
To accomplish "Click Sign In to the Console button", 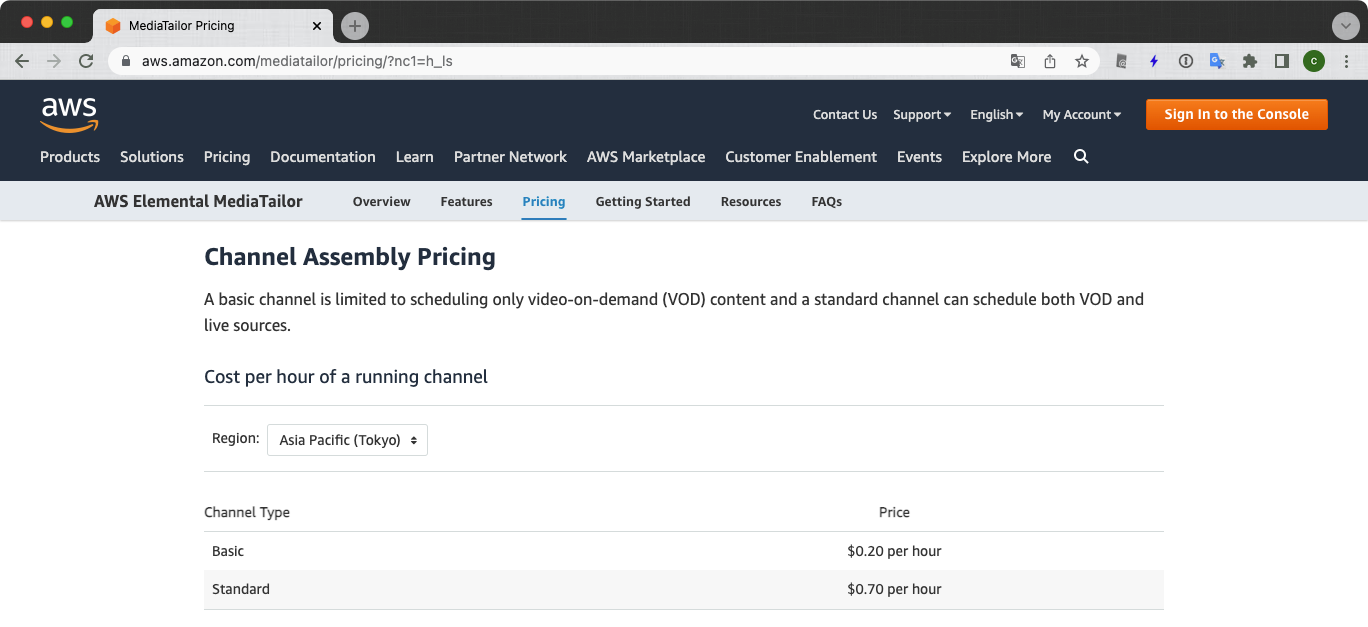I will [1236, 115].
